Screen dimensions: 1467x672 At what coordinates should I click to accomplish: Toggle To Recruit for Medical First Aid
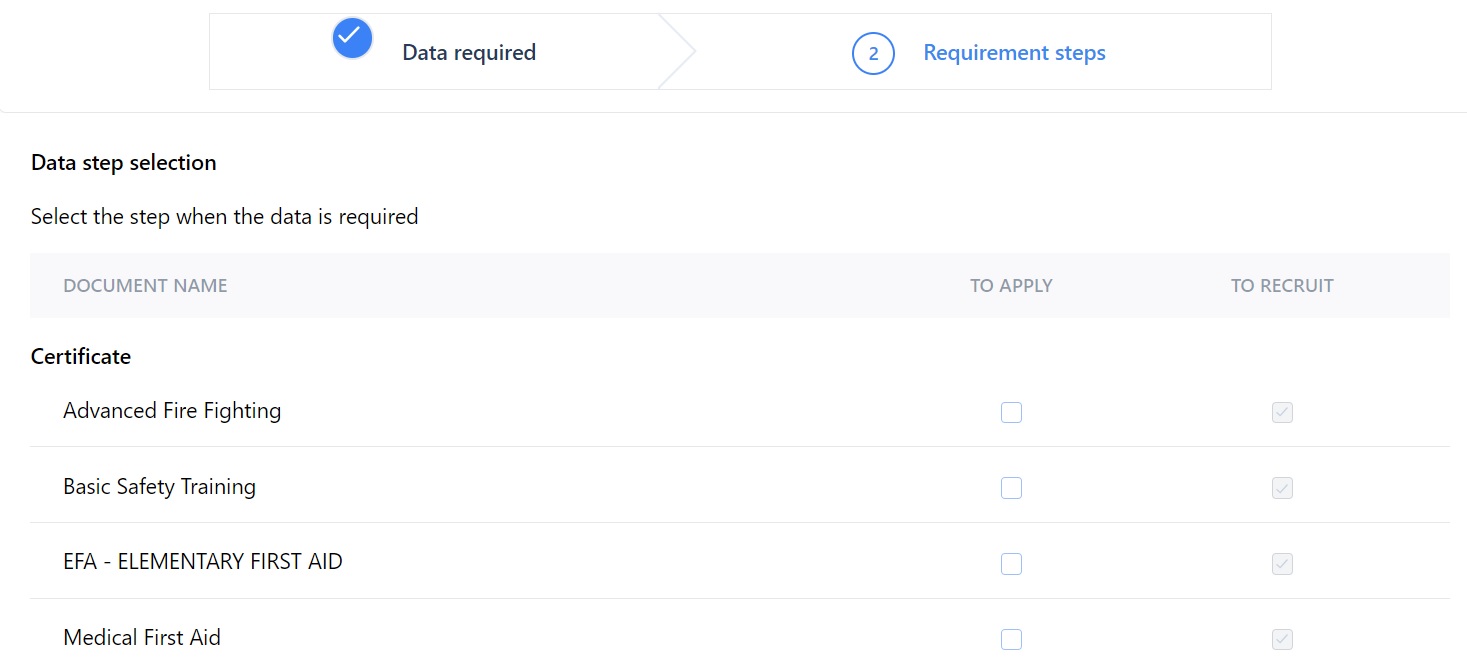1282,639
